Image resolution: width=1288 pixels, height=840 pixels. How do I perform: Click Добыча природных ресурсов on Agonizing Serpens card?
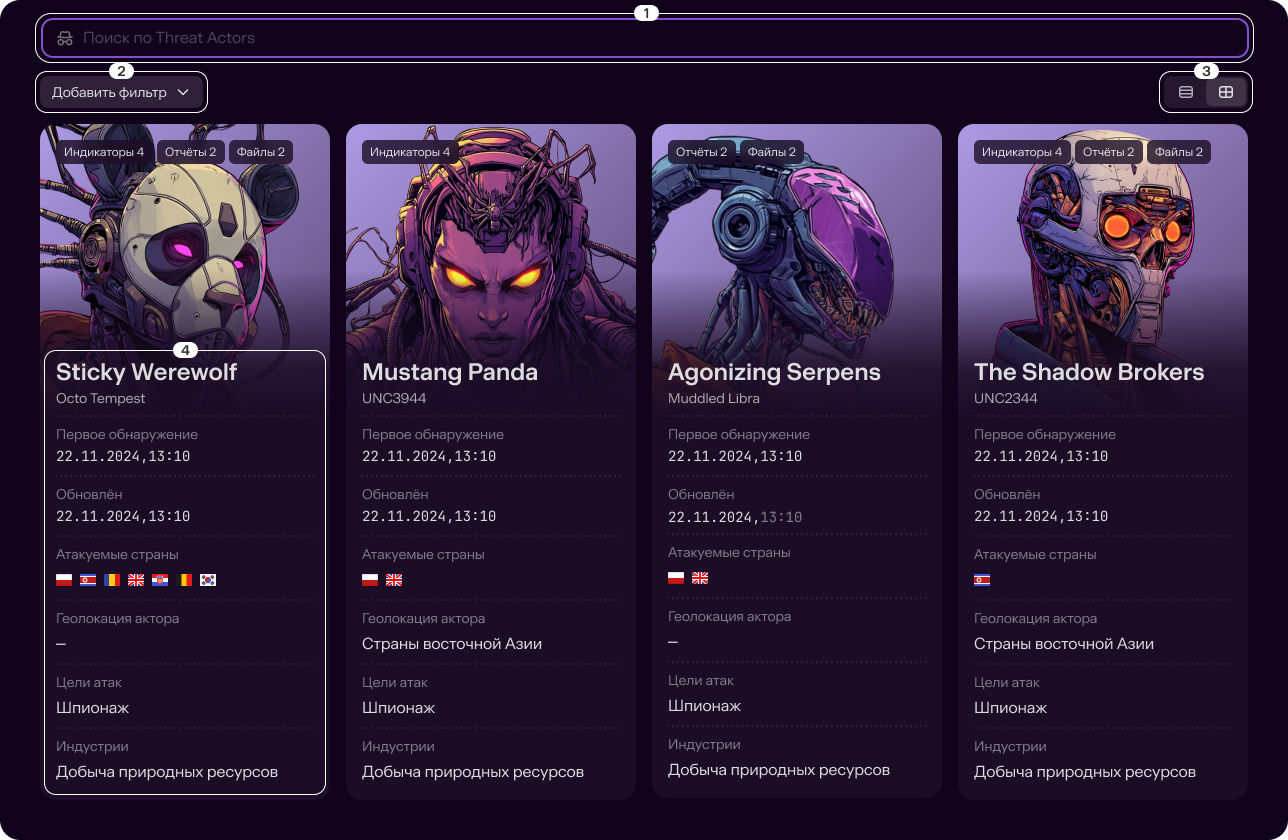pyautogui.click(x=779, y=770)
